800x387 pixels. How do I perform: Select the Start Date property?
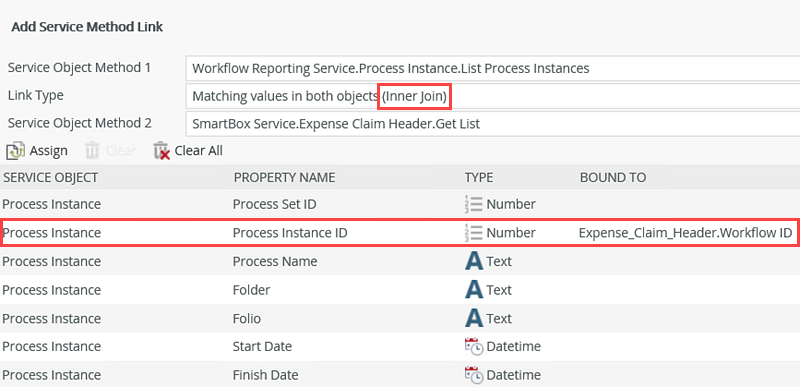(262, 347)
